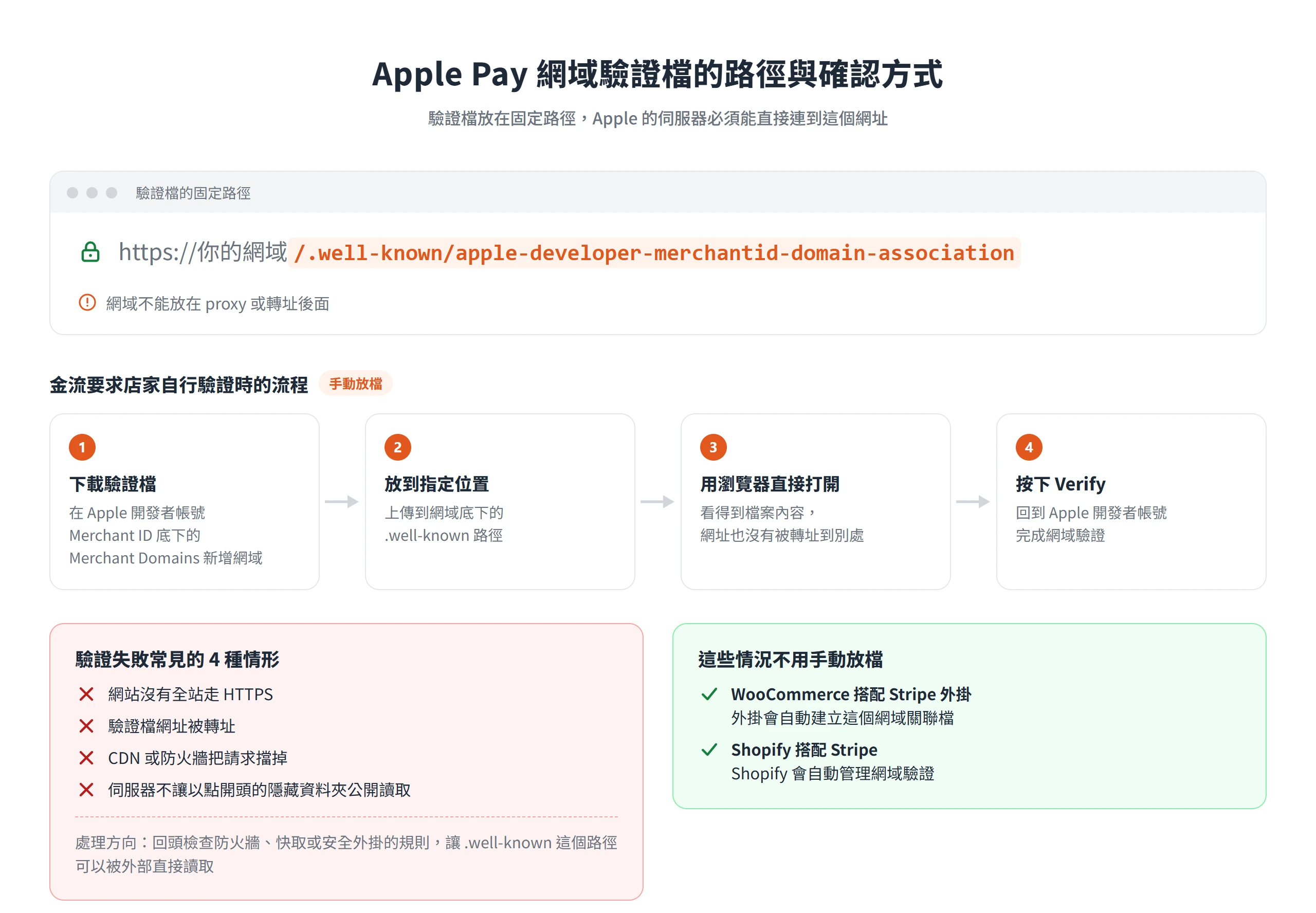Click red X next to 網站沒有全站走 HTTPS

(x=86, y=695)
